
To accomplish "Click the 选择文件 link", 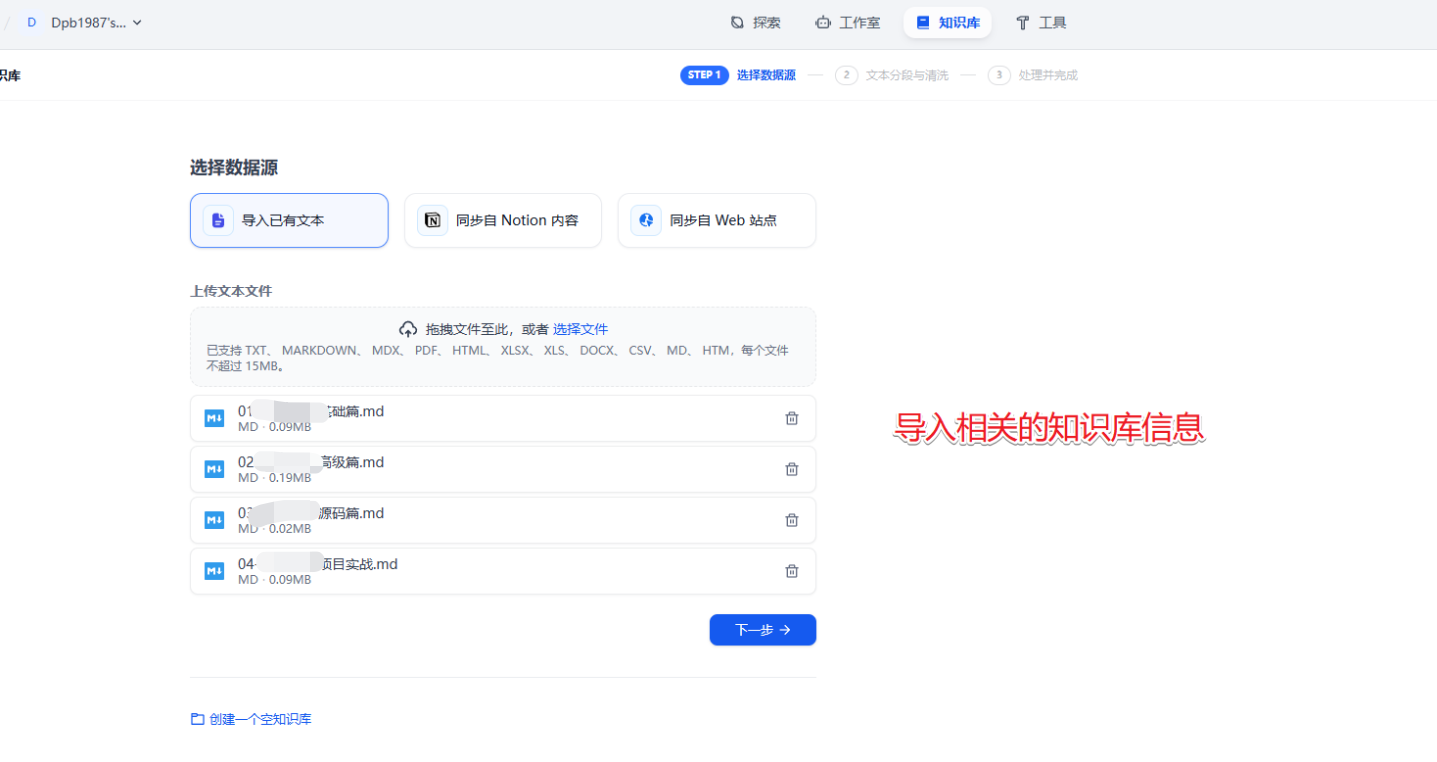I will tap(580, 329).
